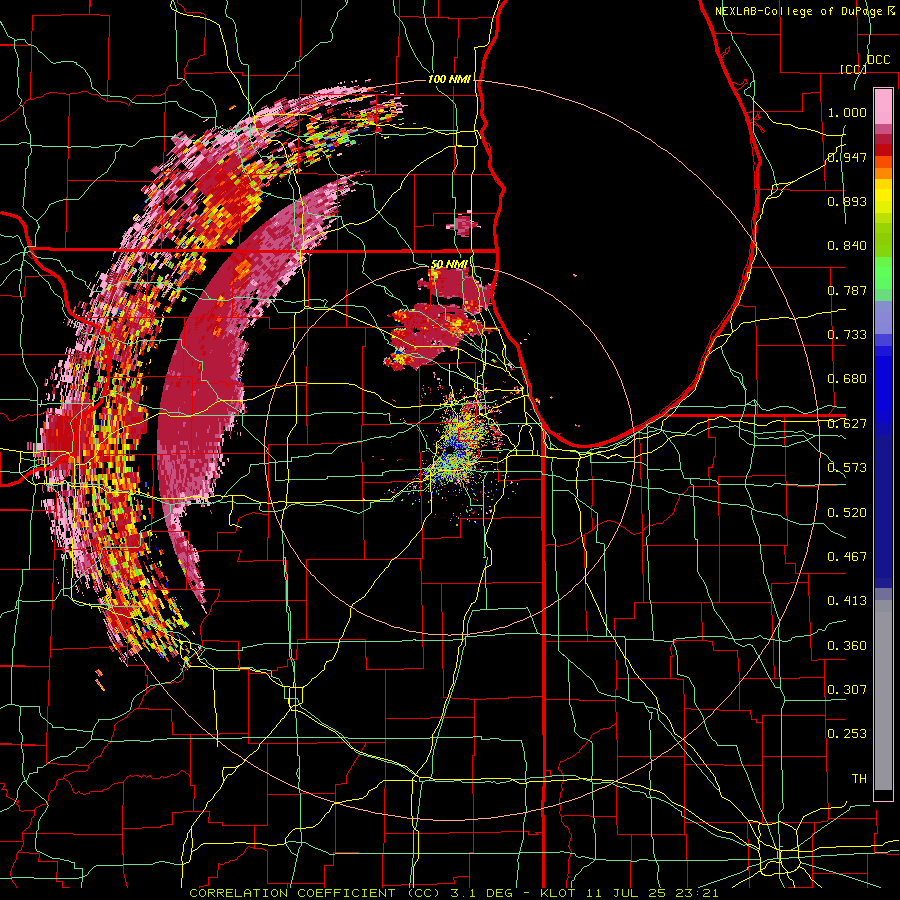The image size is (900, 900).
Task: Click the DCC legend header label
Action: tap(878, 60)
